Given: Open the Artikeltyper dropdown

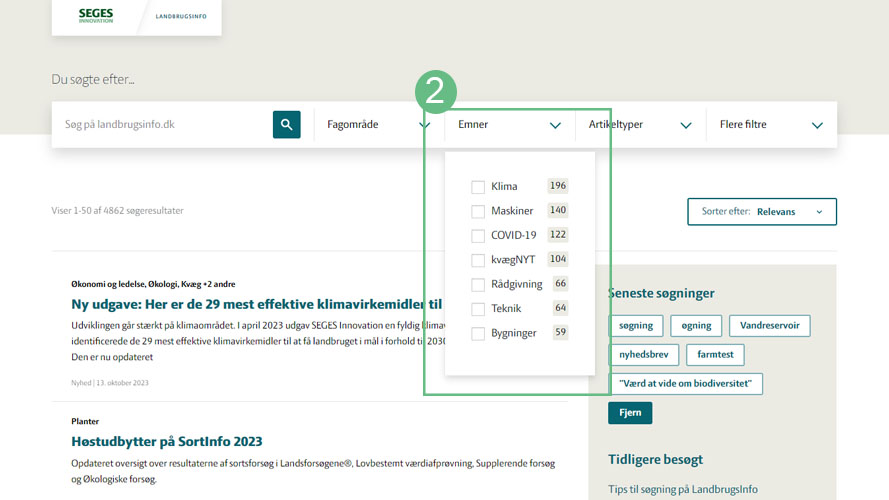Looking at the screenshot, I should pos(640,125).
